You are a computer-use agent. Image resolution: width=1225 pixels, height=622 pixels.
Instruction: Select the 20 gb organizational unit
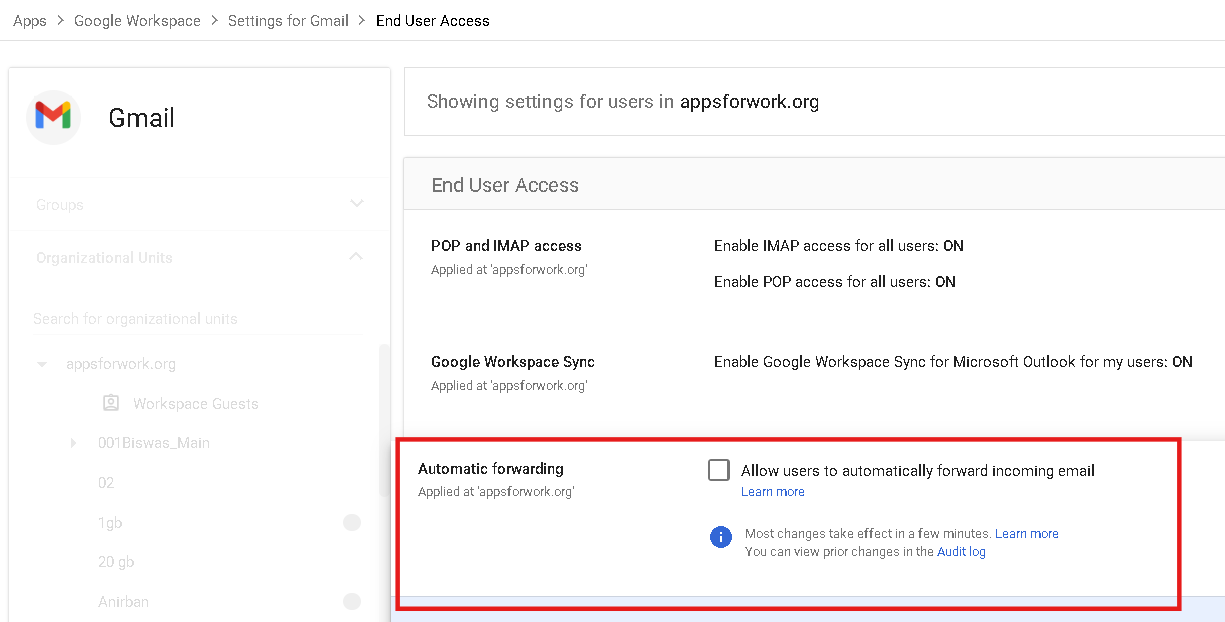tap(116, 562)
